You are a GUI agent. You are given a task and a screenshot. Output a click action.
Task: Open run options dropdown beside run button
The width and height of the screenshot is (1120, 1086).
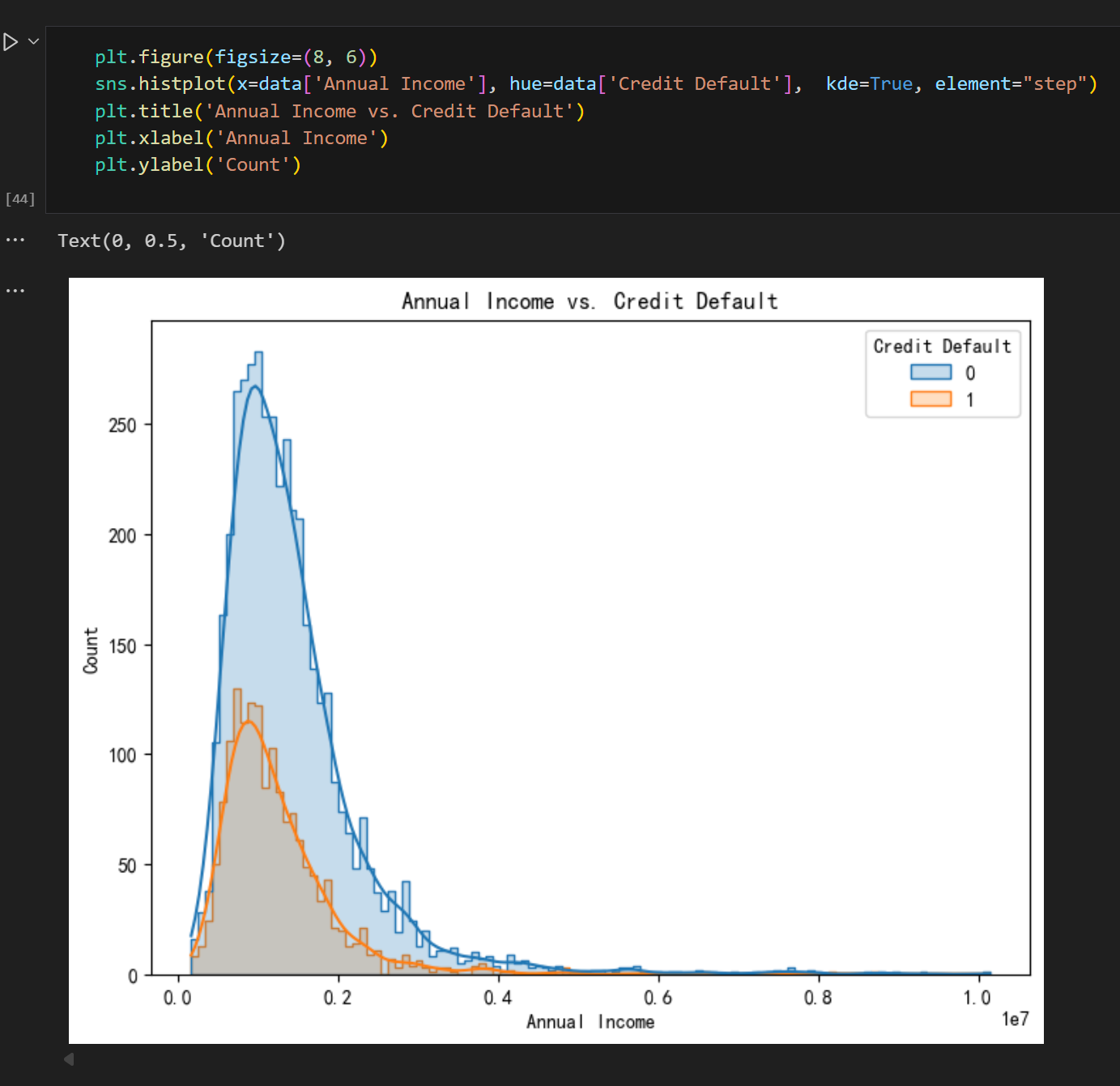(33, 41)
